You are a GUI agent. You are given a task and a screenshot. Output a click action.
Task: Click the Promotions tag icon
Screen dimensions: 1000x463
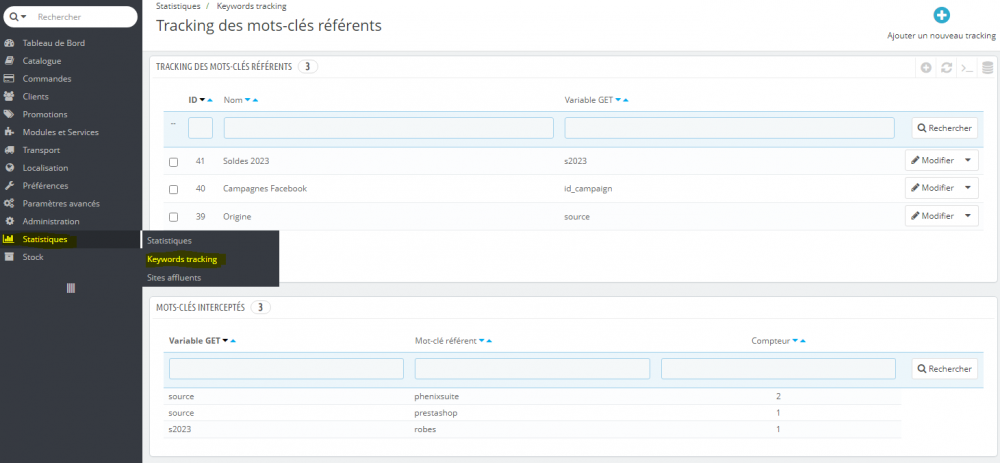[9, 115]
